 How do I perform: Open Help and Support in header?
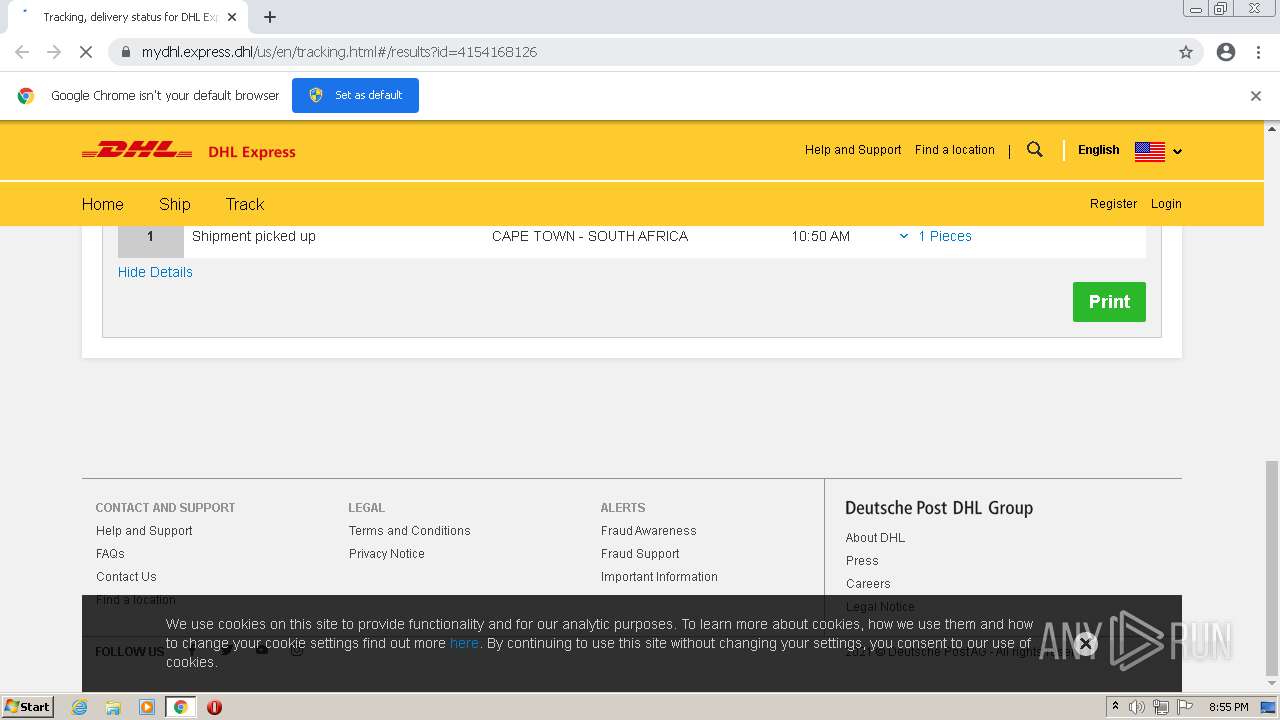[x=853, y=150]
